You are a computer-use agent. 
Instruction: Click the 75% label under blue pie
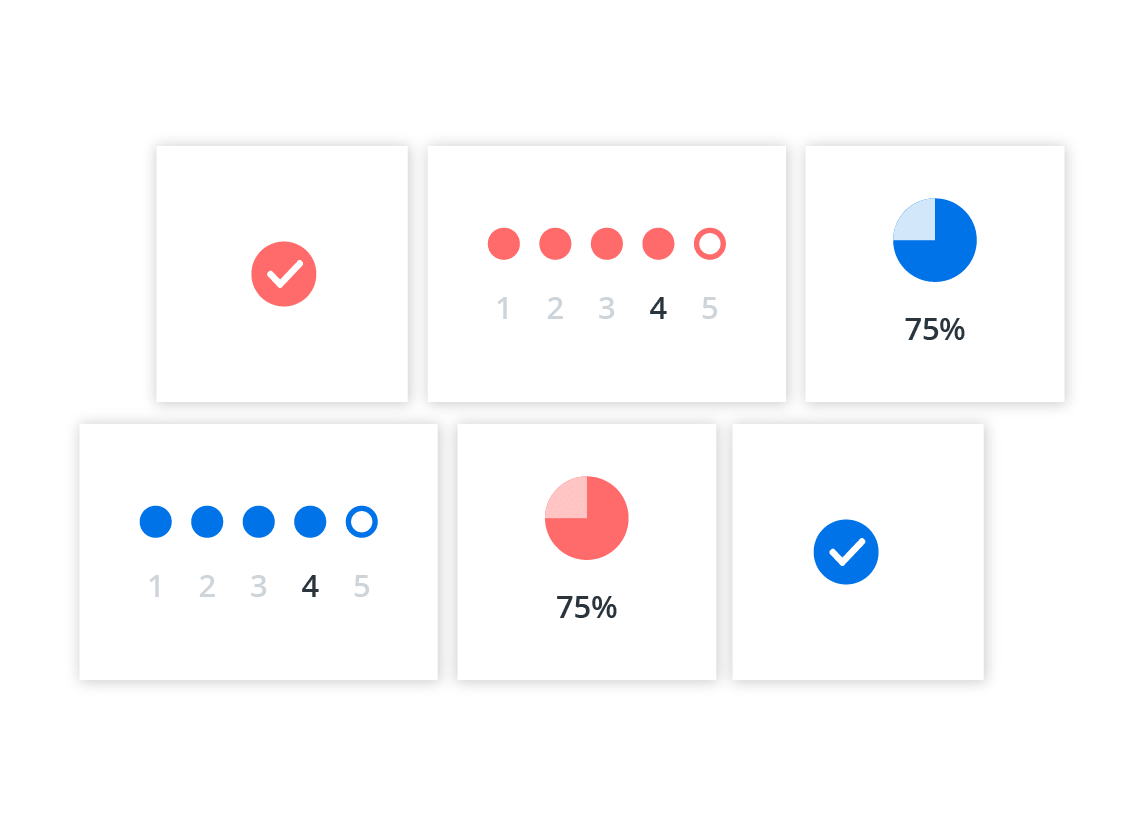point(935,330)
